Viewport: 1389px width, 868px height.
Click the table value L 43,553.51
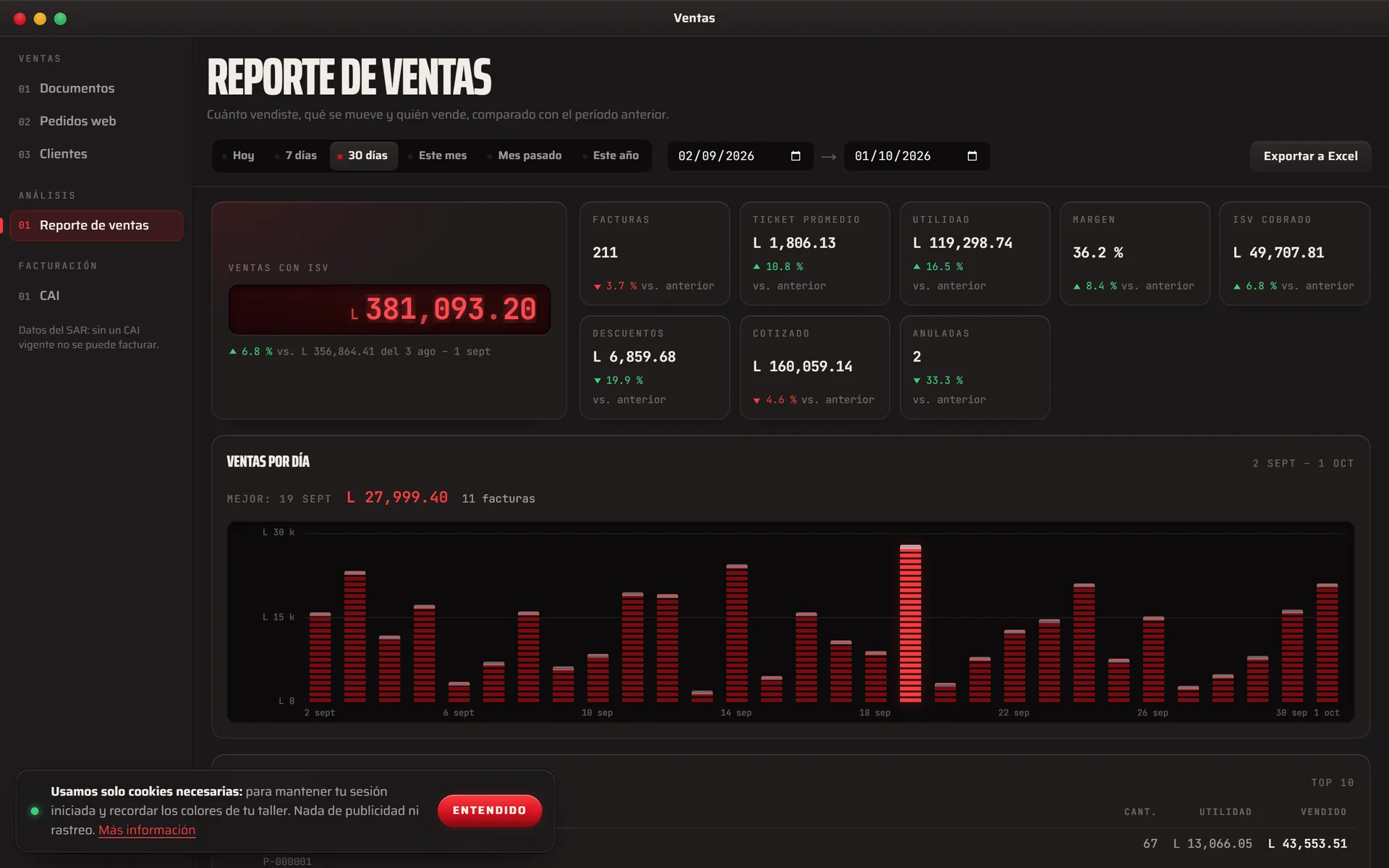tap(1307, 843)
